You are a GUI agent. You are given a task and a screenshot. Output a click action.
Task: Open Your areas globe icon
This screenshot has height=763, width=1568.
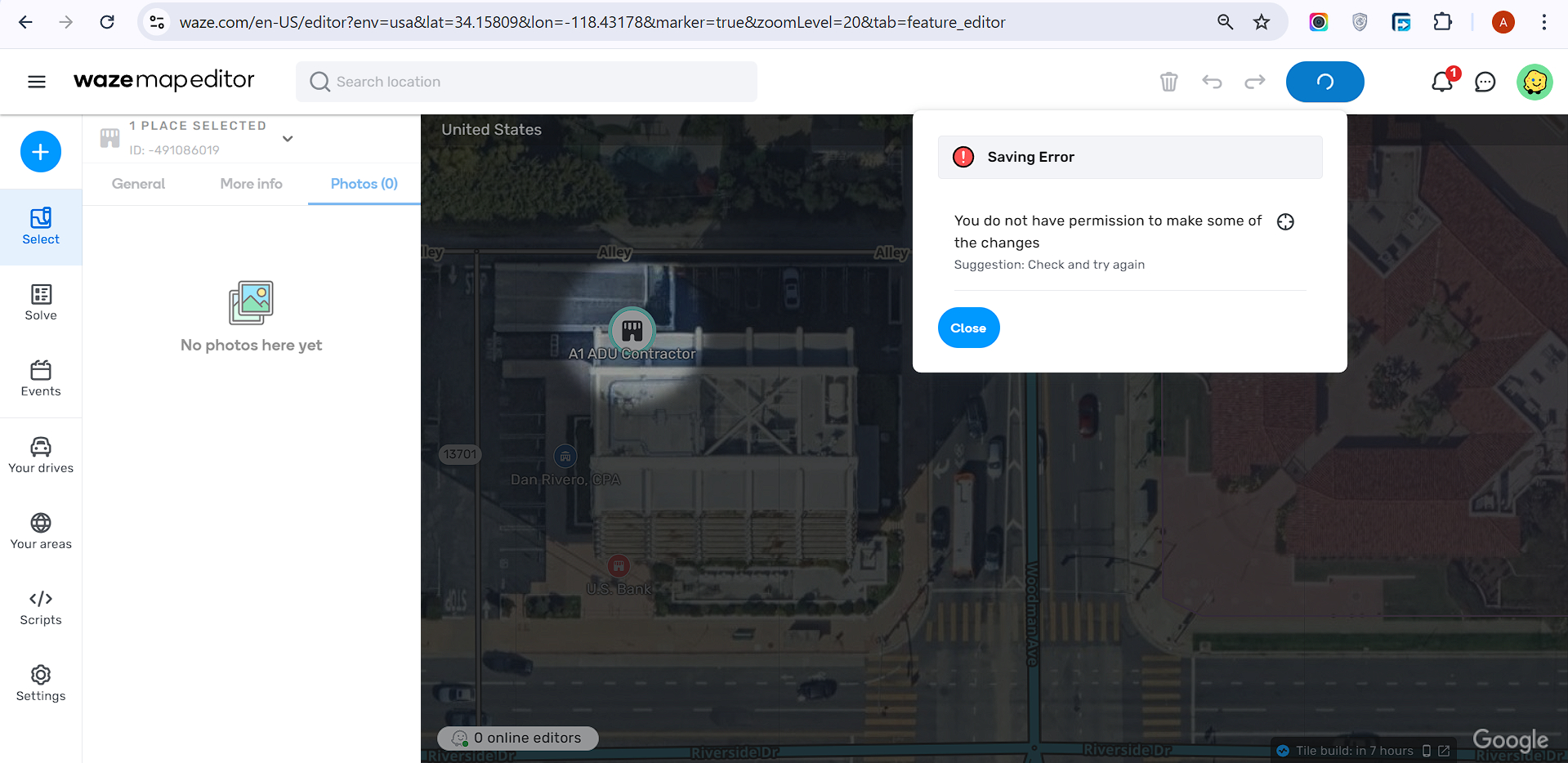click(x=41, y=531)
